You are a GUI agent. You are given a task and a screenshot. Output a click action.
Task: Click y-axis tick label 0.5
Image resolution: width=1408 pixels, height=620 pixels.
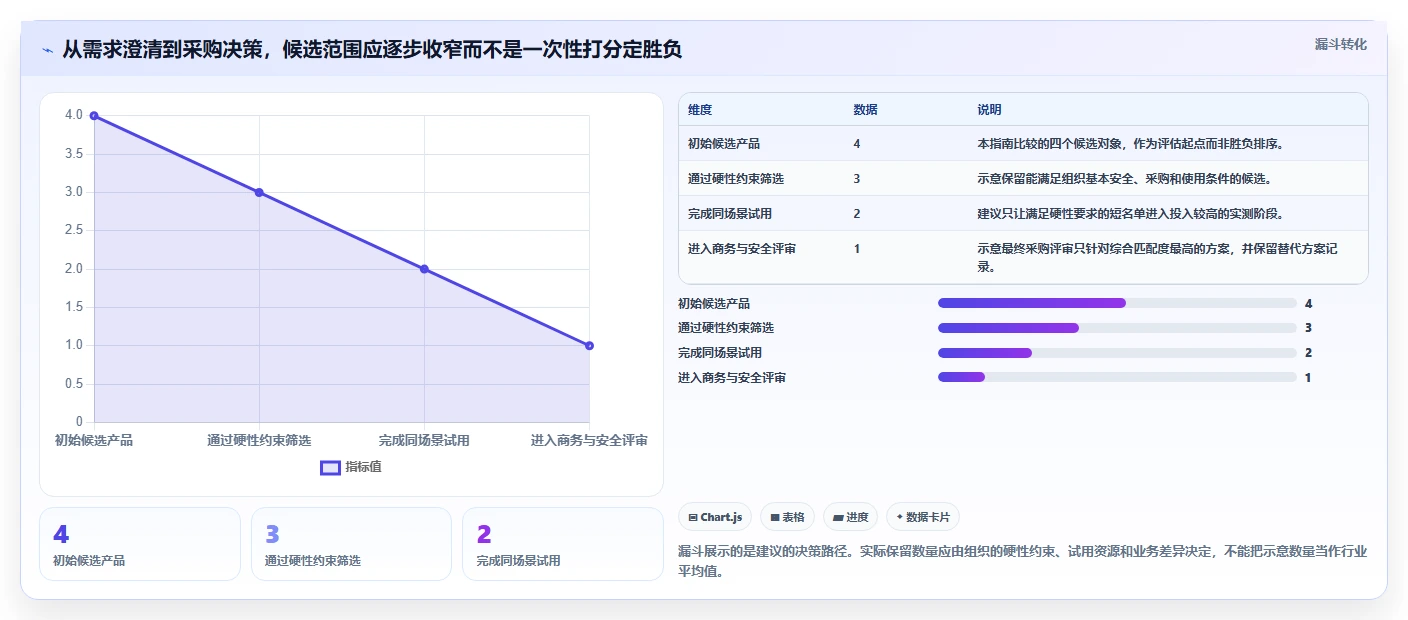[x=75, y=384]
